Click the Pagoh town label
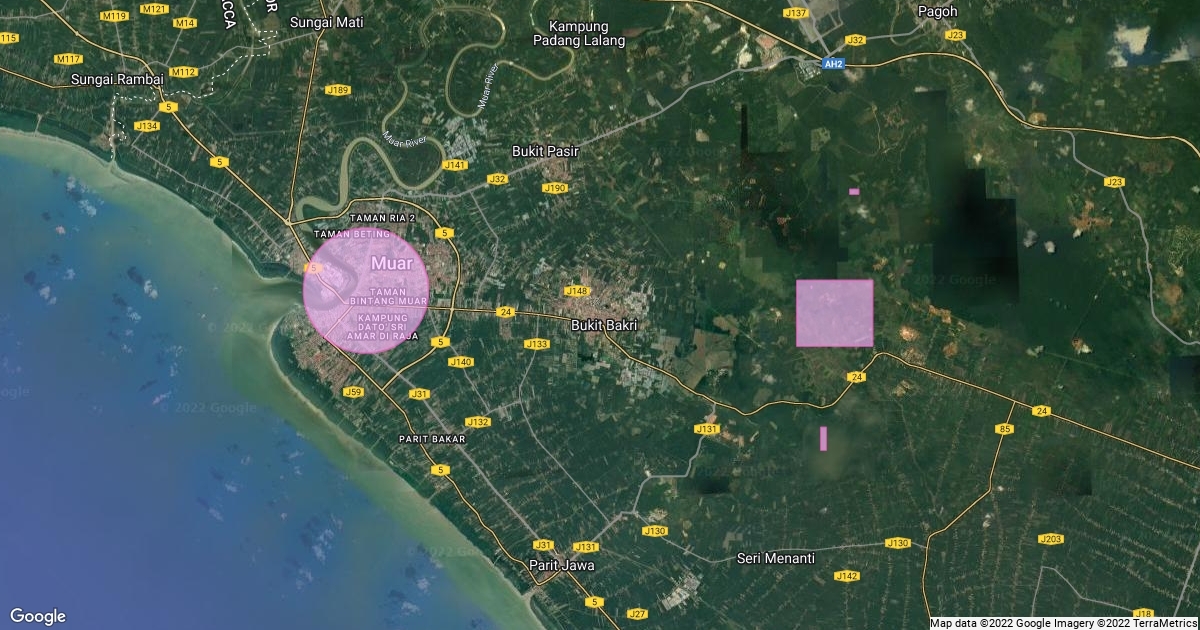 [x=937, y=11]
